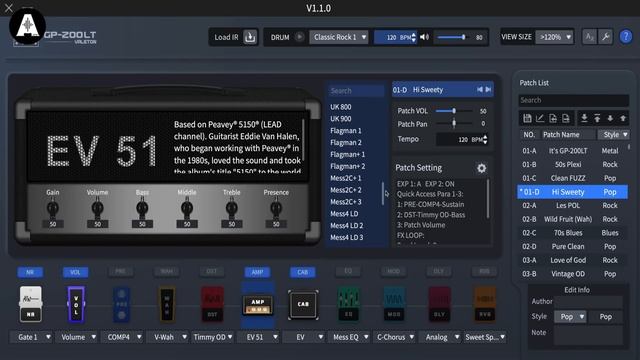Enable the DST module label

[211, 271]
